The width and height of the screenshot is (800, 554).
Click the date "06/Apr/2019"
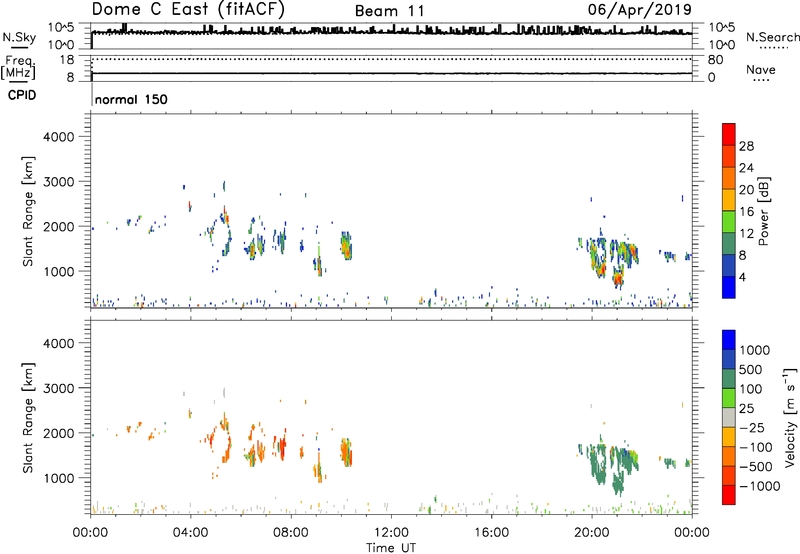point(640,9)
